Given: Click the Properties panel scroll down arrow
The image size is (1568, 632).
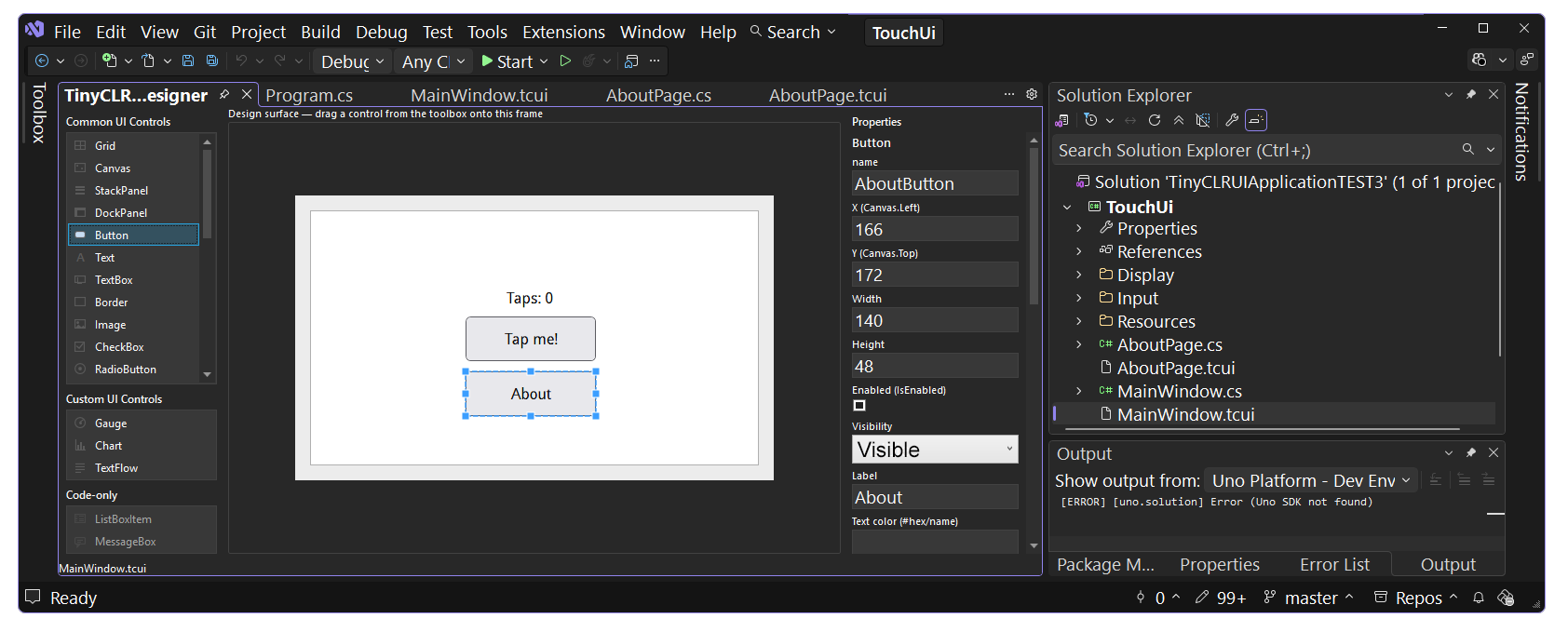Looking at the screenshot, I should [x=1034, y=546].
